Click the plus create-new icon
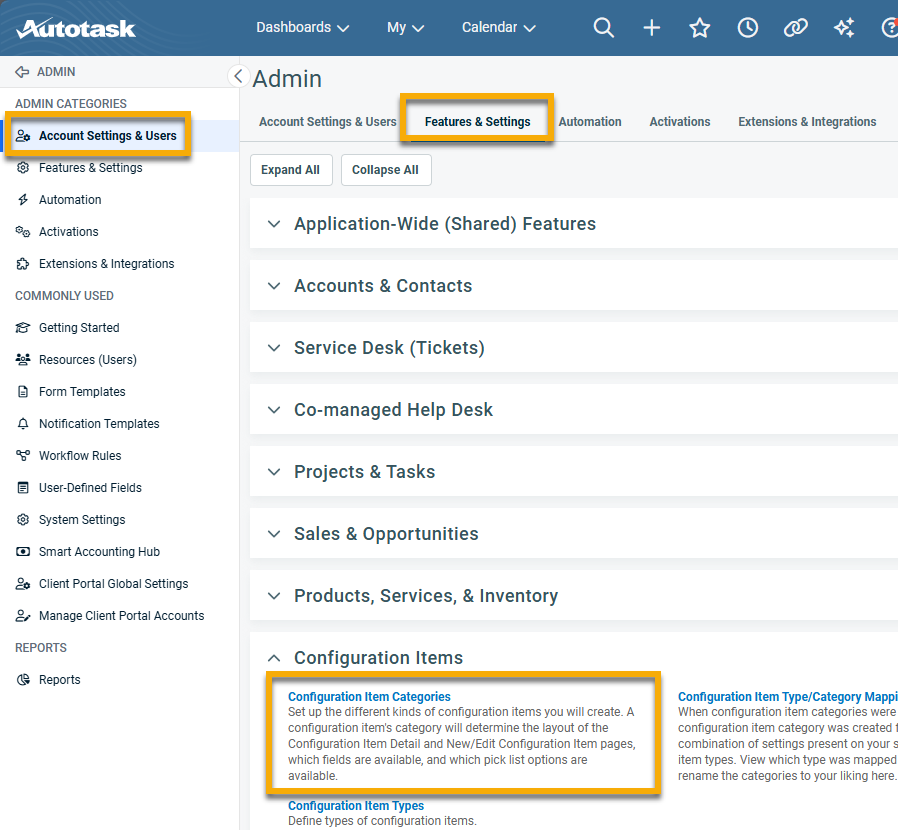Screen dimensions: 898x830 point(652,27)
